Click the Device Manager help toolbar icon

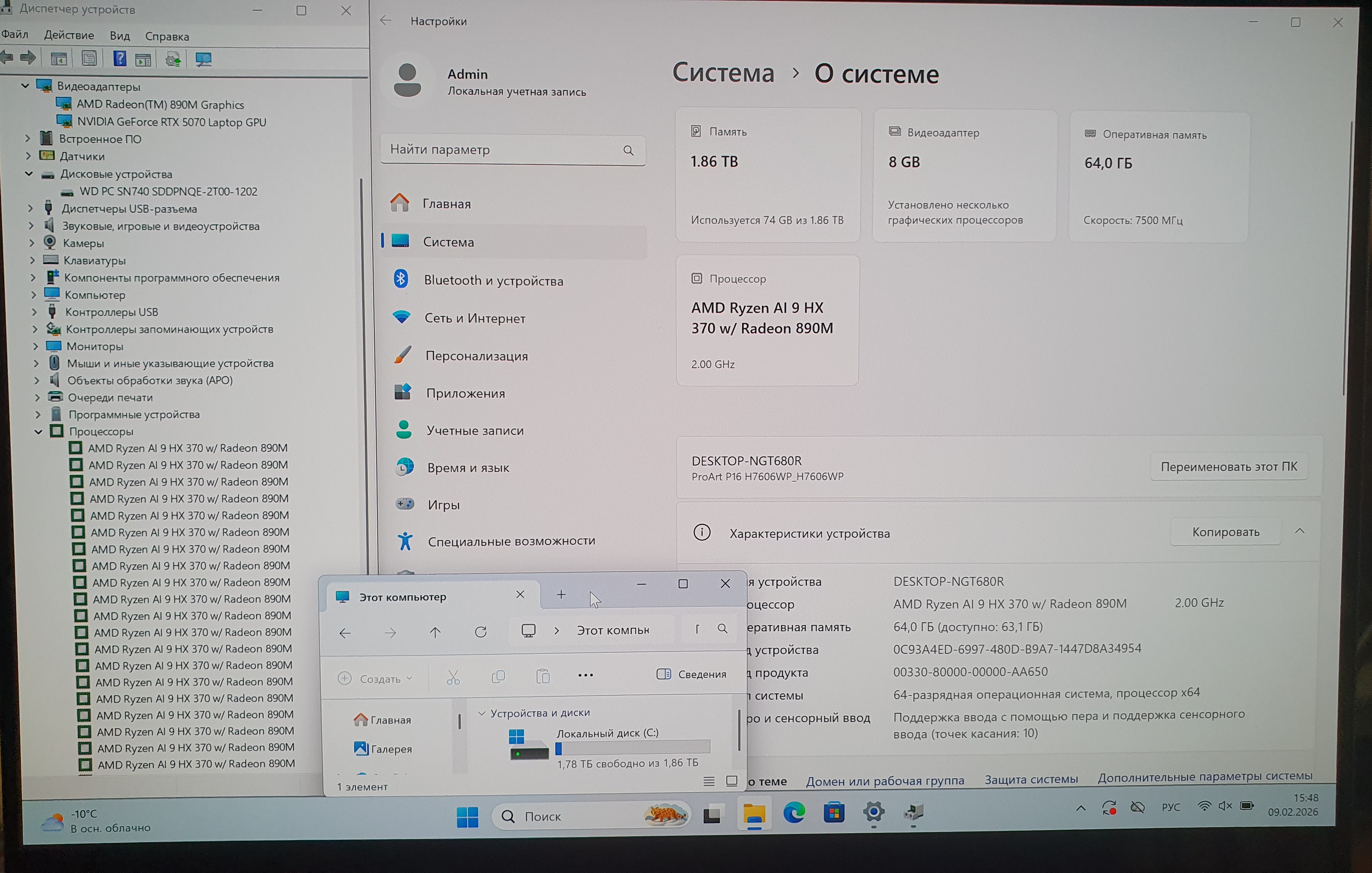pyautogui.click(x=120, y=59)
